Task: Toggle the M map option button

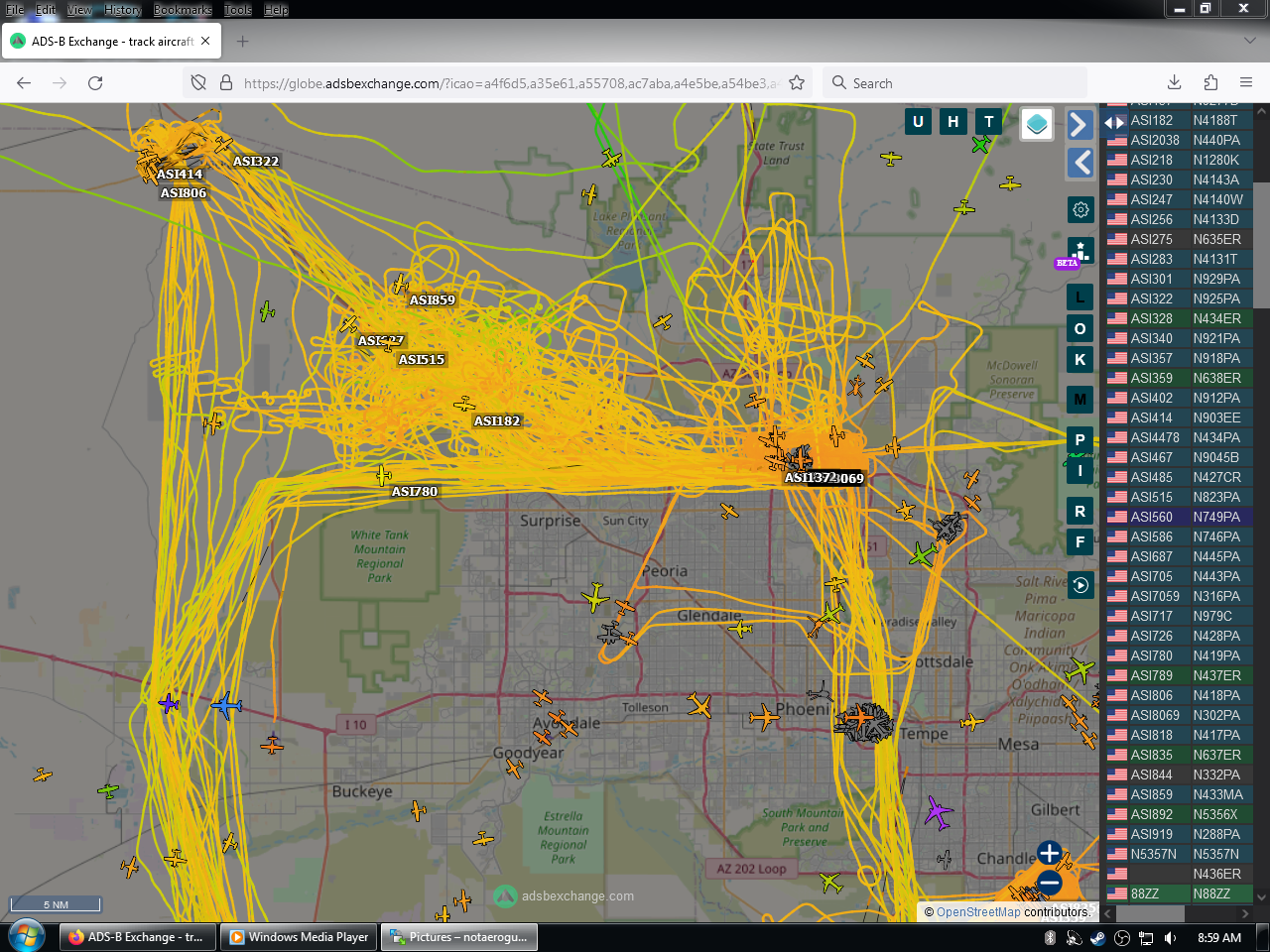Action: (1080, 400)
